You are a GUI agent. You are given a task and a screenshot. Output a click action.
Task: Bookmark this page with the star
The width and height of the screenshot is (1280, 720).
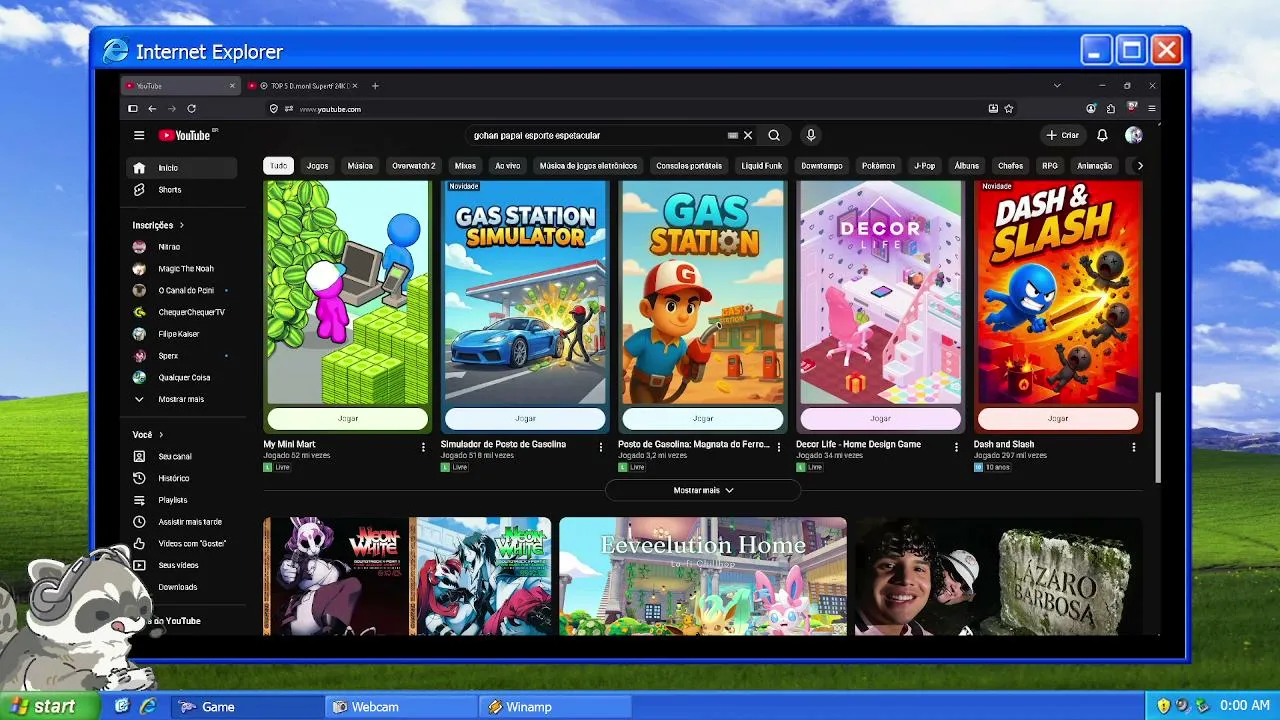(x=1009, y=109)
